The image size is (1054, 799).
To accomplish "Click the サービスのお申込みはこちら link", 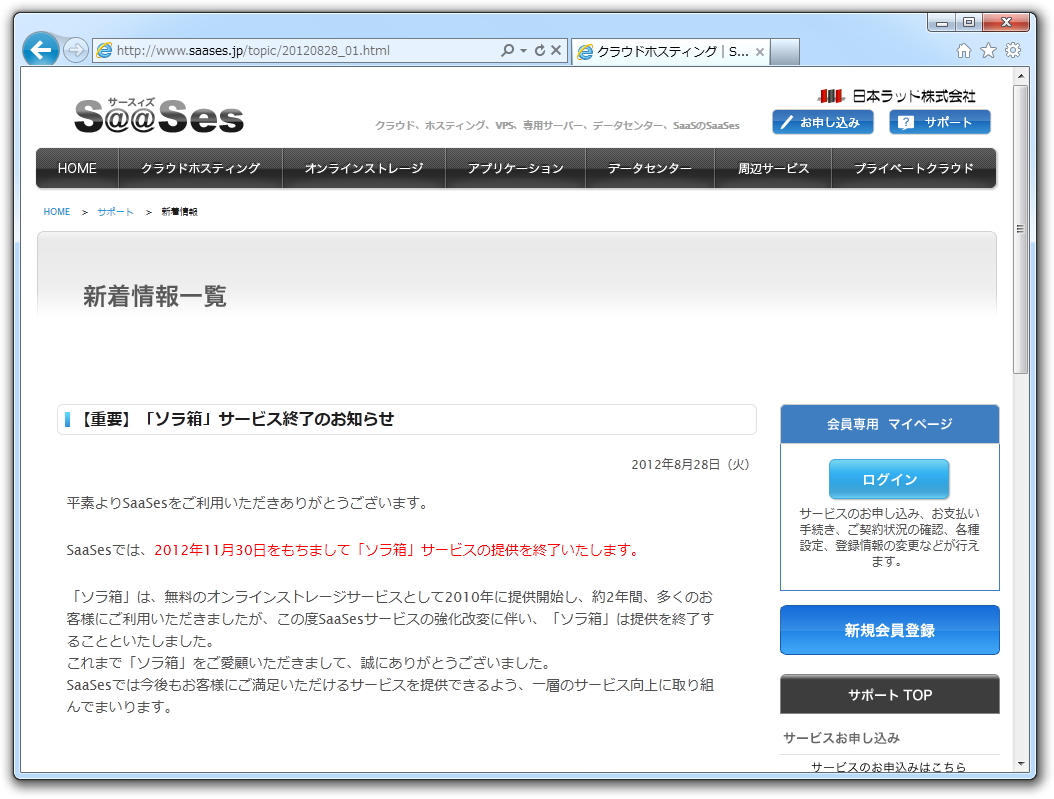I will coord(889,767).
